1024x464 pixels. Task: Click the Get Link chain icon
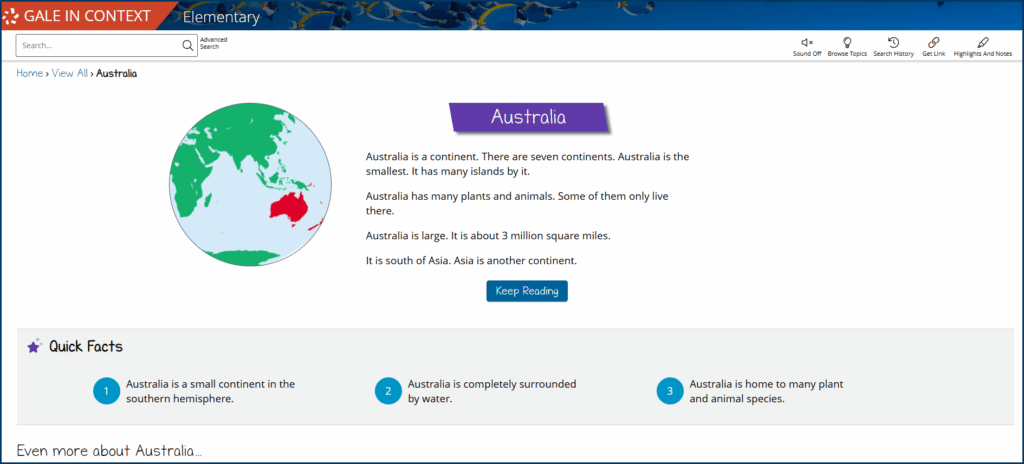click(x=933, y=42)
